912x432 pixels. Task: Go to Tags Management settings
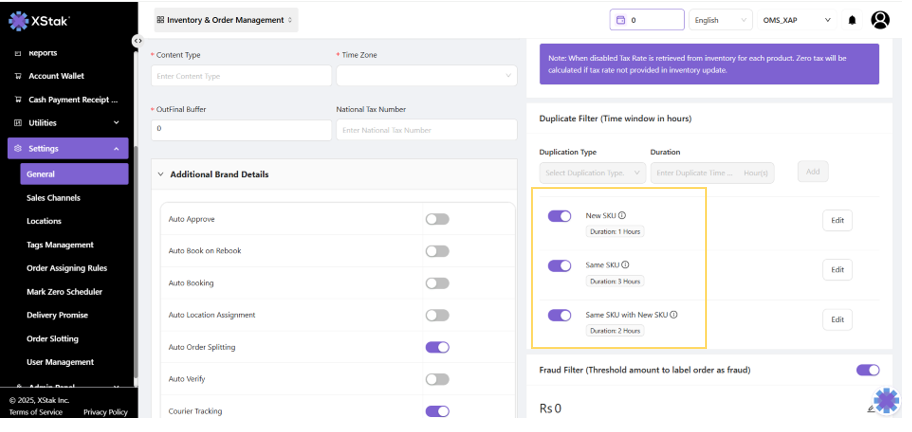coord(60,245)
